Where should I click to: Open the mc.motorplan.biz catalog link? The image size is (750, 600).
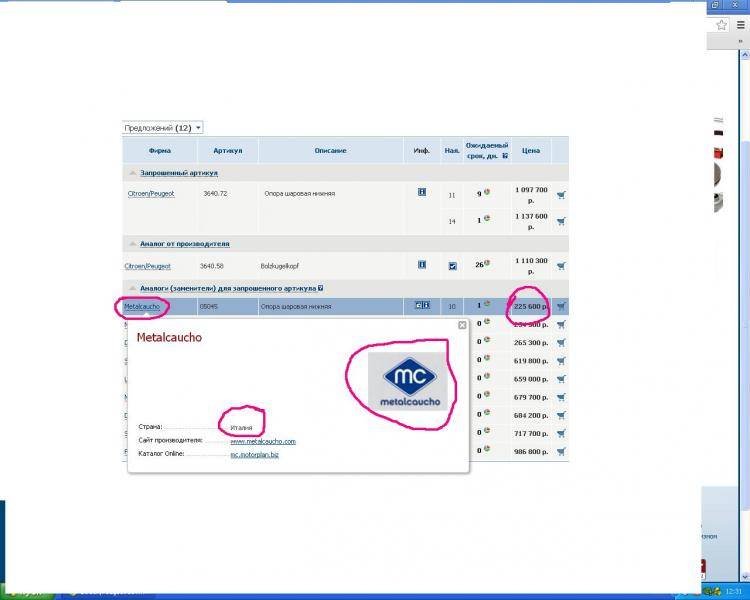[x=255, y=454]
